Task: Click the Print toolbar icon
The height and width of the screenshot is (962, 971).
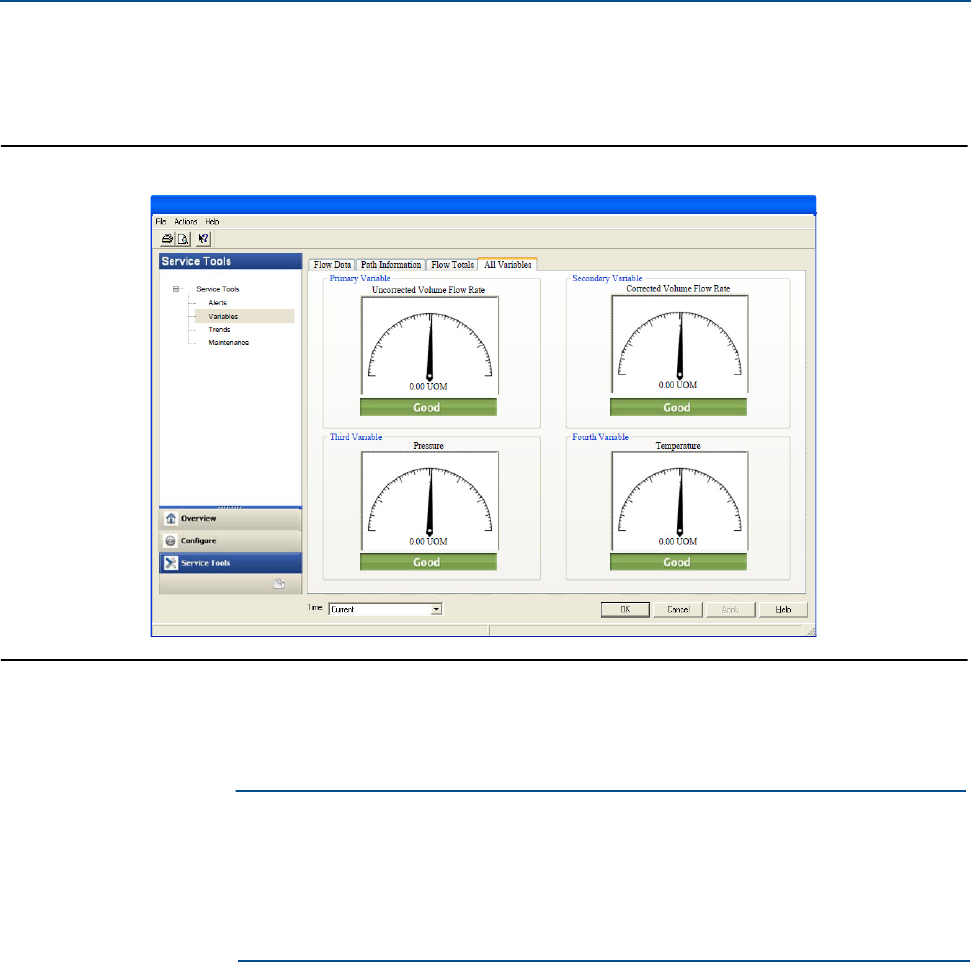Action: 167,239
